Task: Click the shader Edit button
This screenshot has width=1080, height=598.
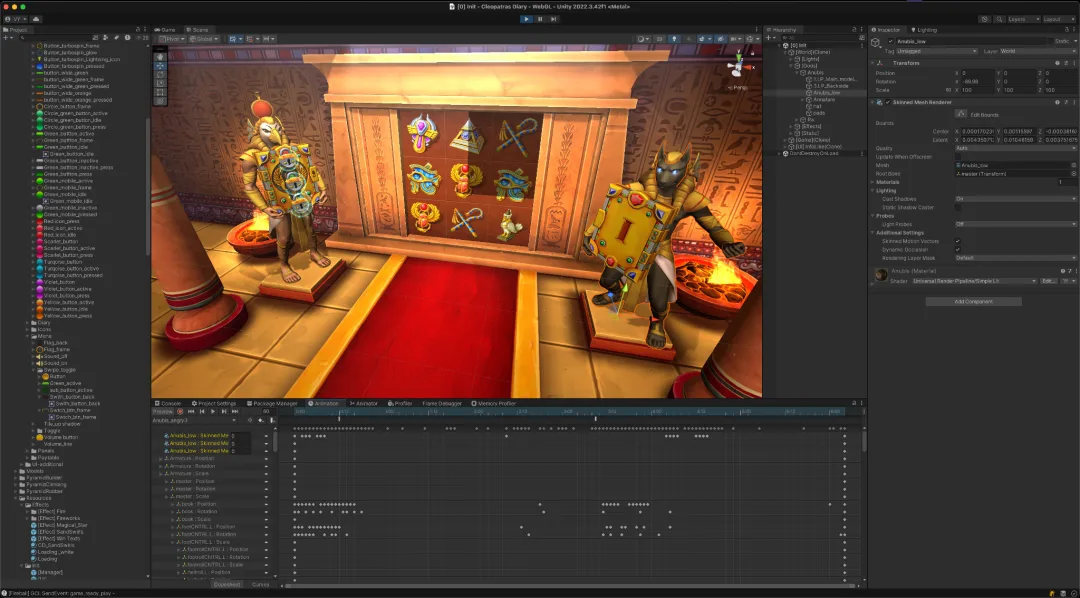Action: point(1048,281)
